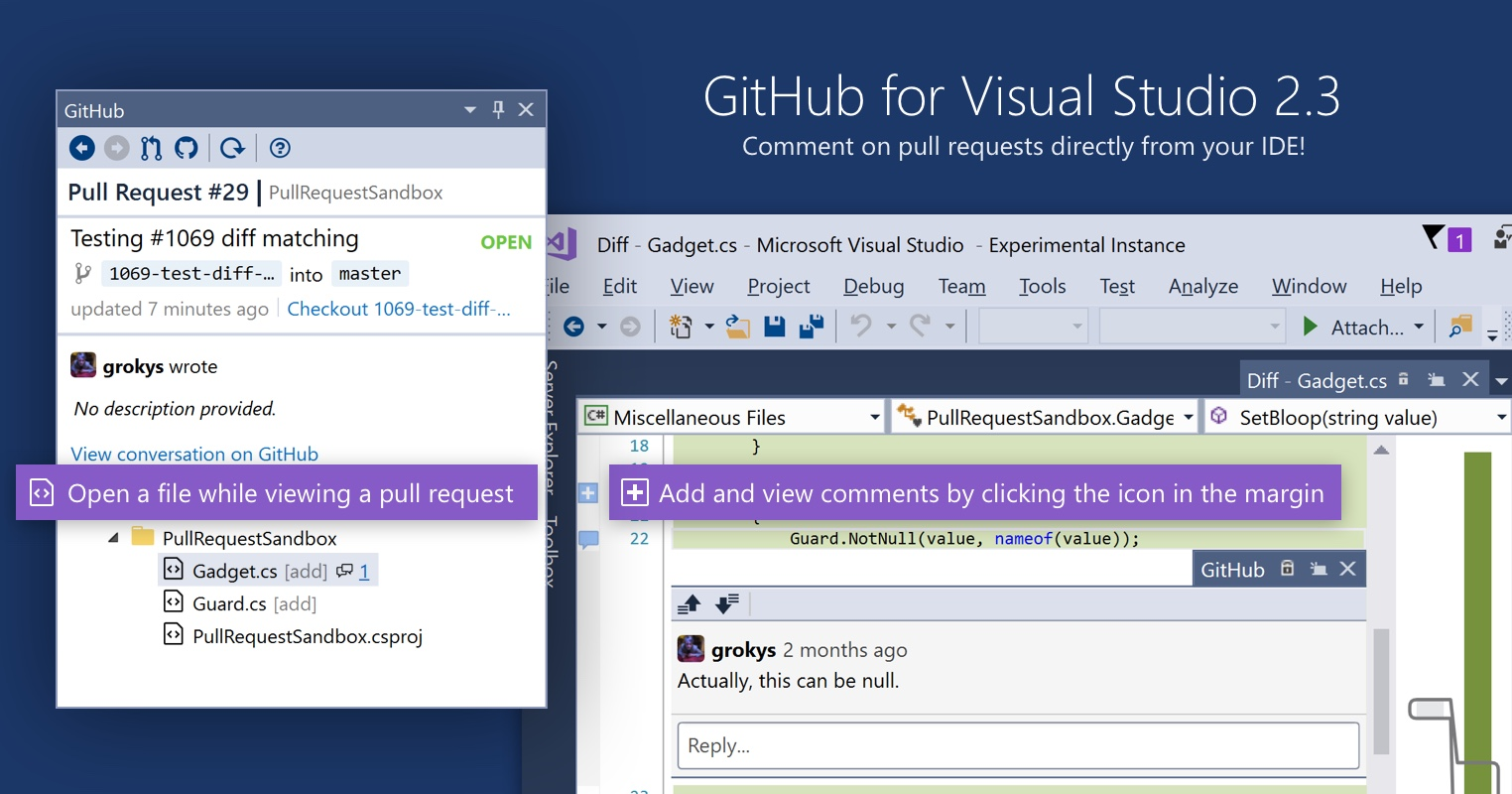
Task: Open the Team menu
Action: coord(959,286)
